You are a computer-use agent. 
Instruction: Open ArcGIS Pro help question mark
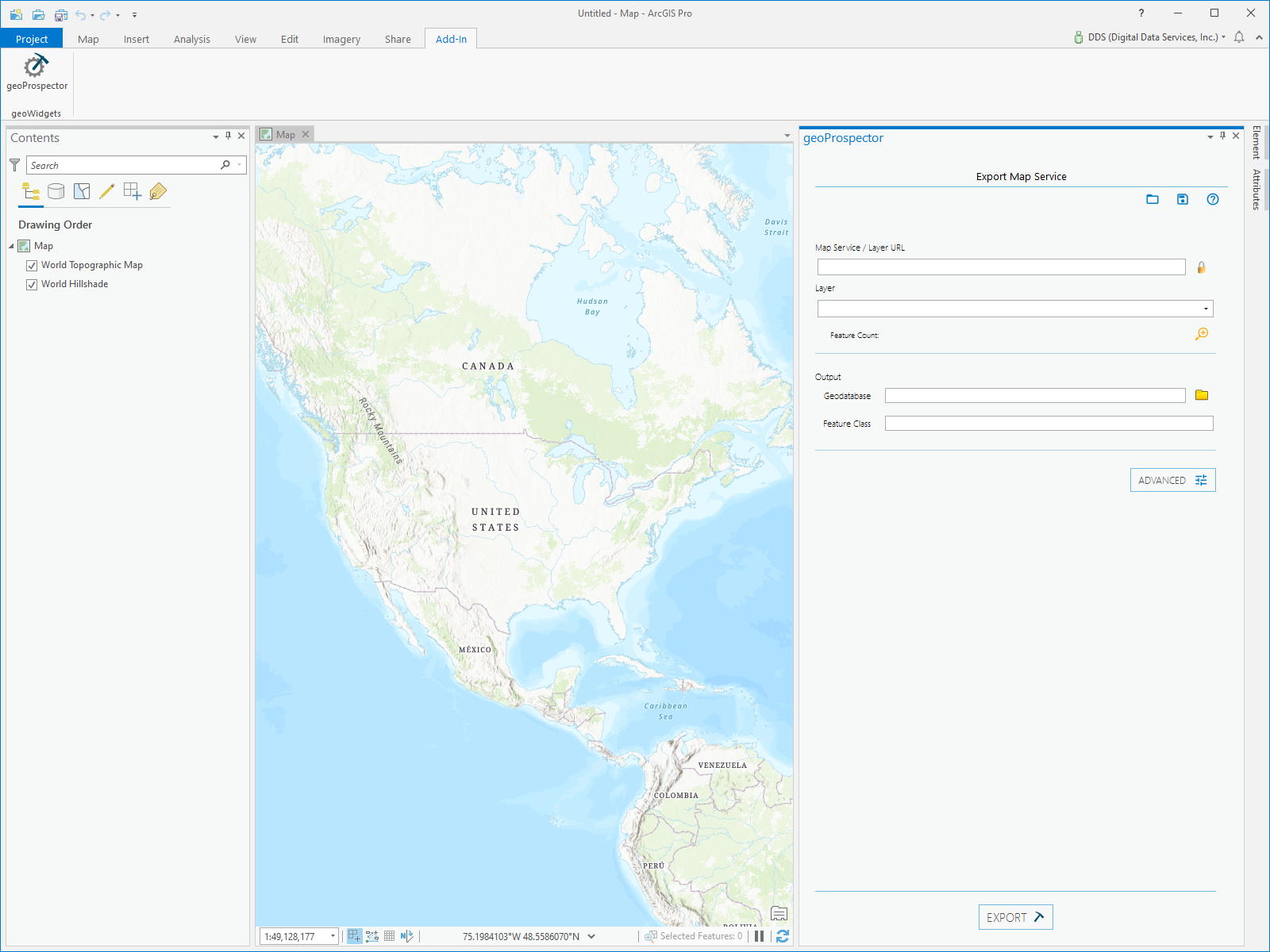coord(1141,13)
